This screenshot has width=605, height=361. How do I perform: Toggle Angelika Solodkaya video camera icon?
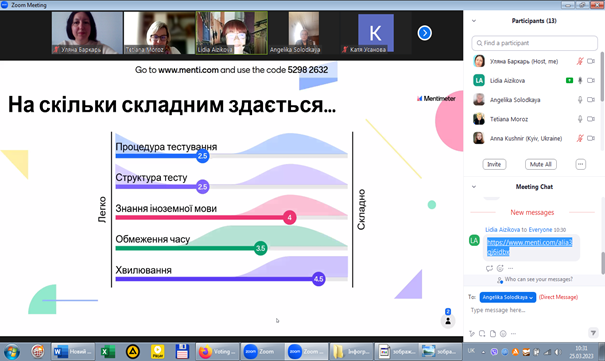tap(591, 100)
